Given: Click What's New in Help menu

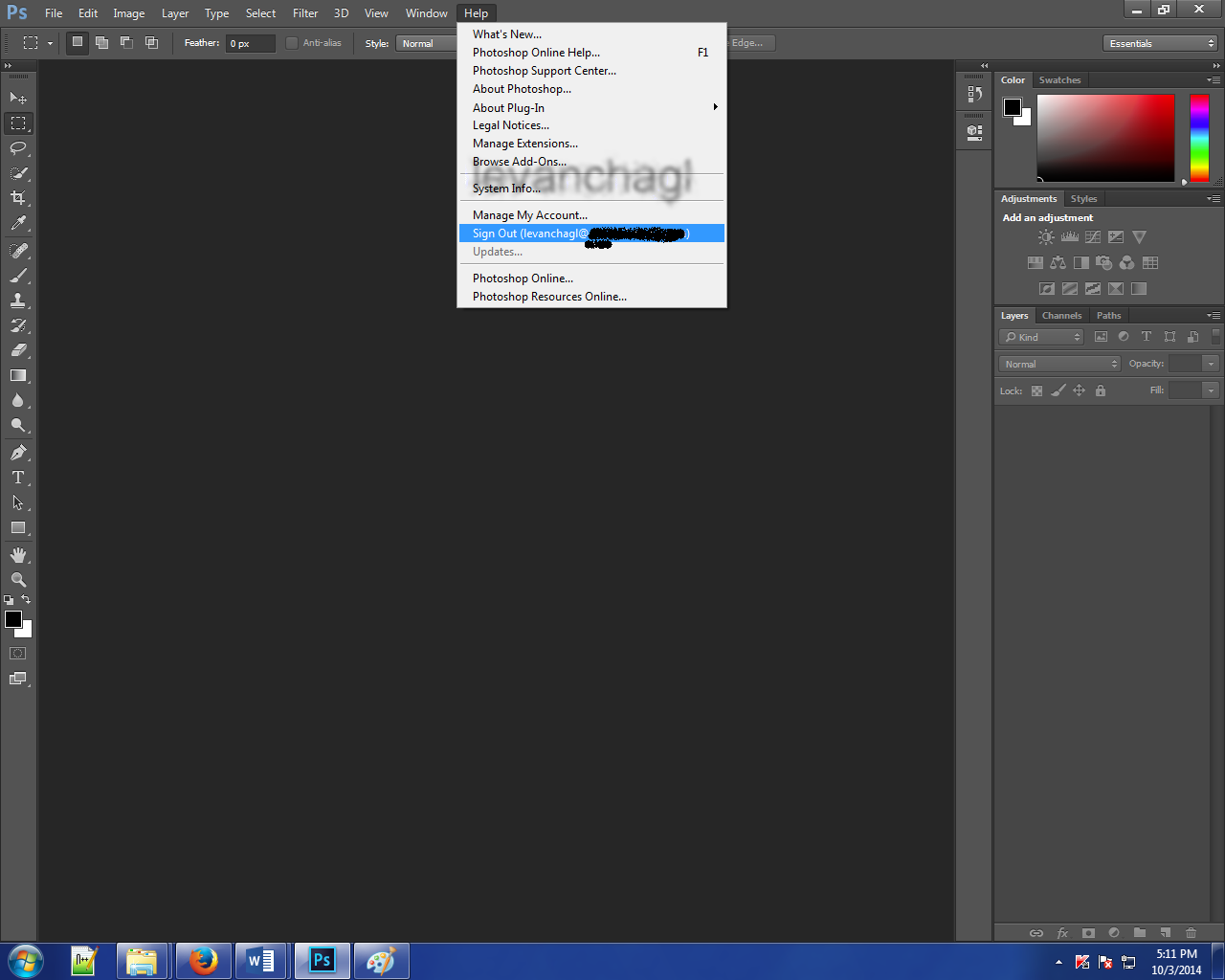Looking at the screenshot, I should 592,34.
